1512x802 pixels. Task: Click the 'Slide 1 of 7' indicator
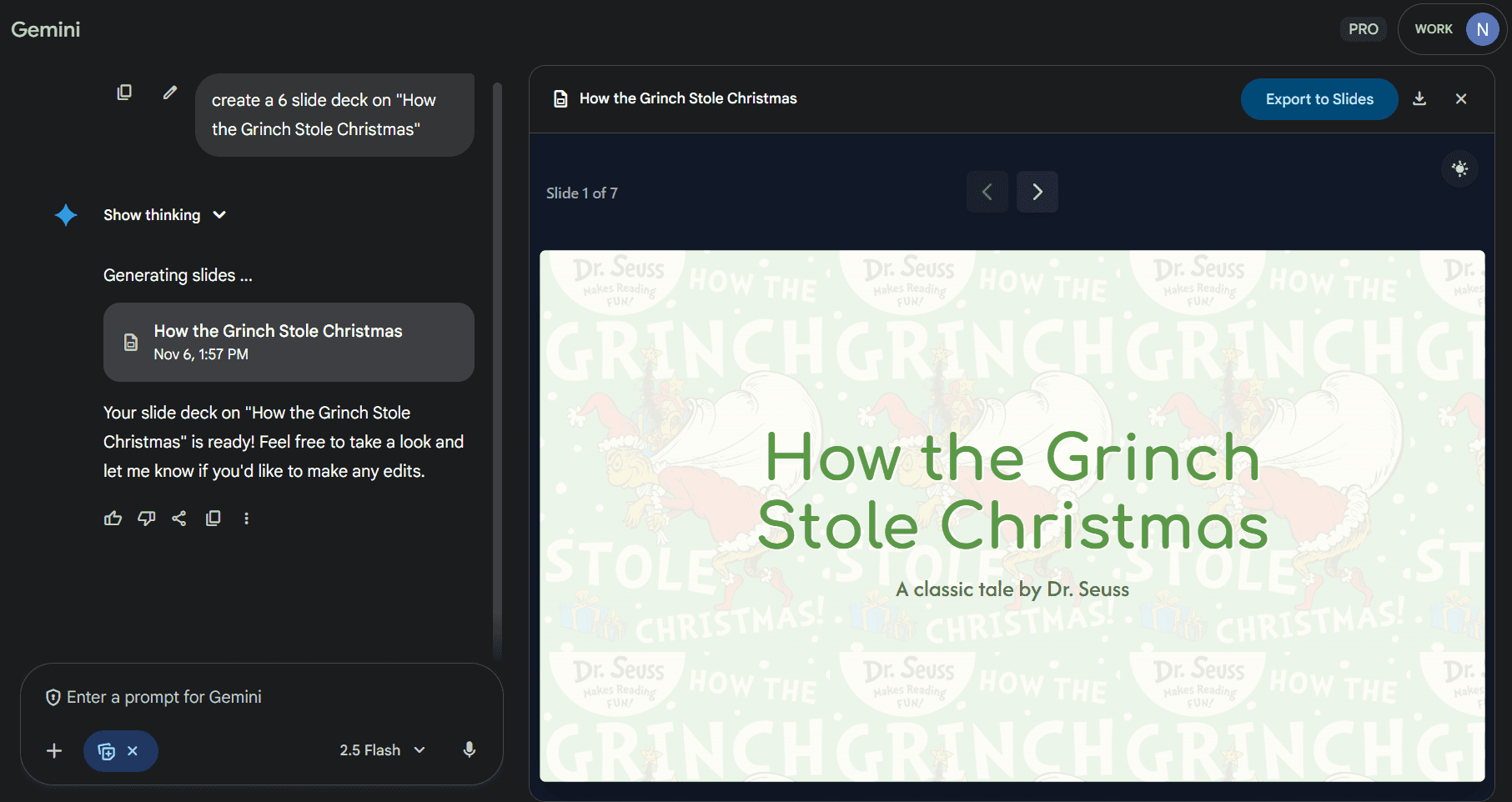[582, 193]
